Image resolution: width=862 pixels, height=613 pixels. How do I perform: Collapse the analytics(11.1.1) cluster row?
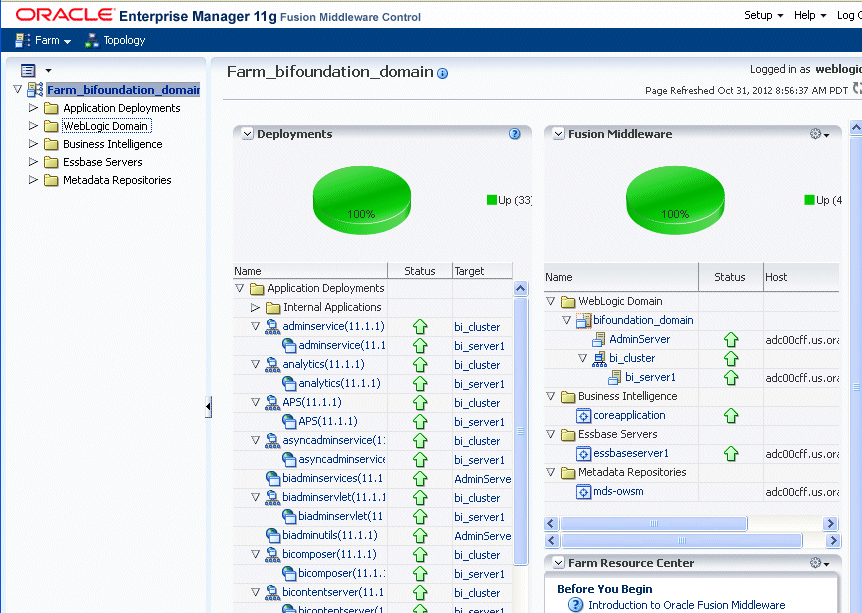(255, 364)
